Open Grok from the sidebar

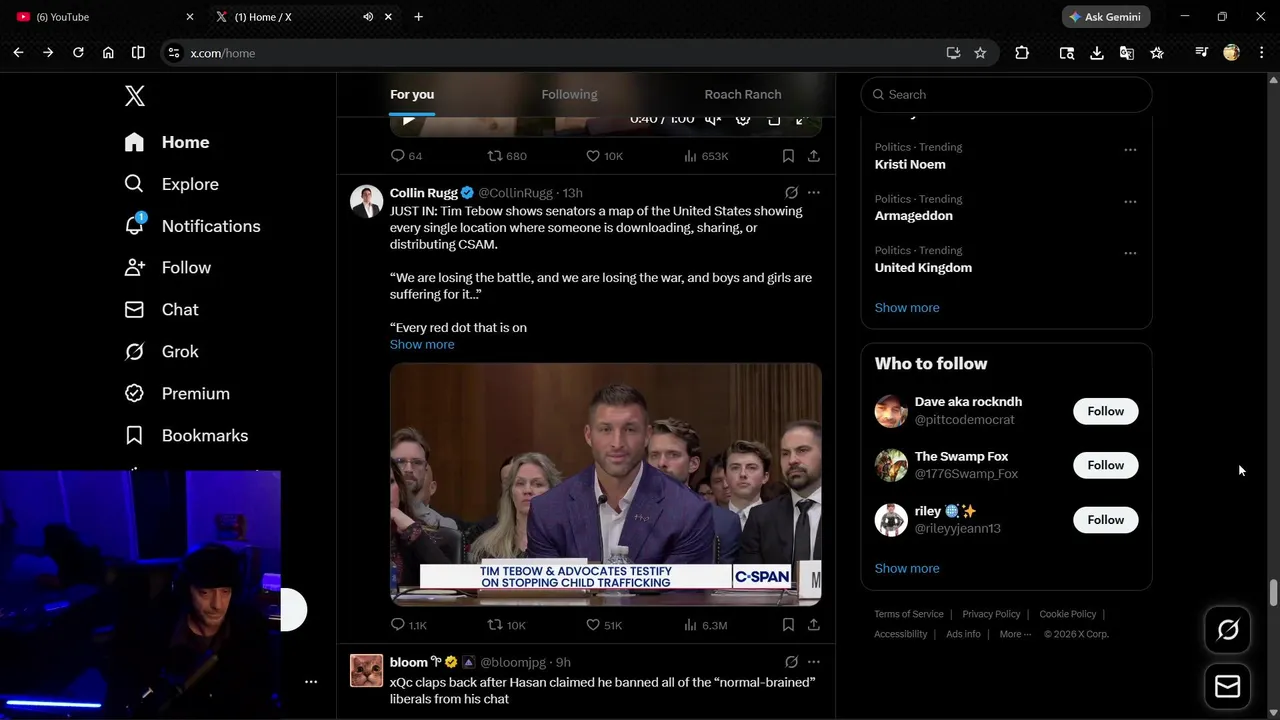[x=161, y=352]
